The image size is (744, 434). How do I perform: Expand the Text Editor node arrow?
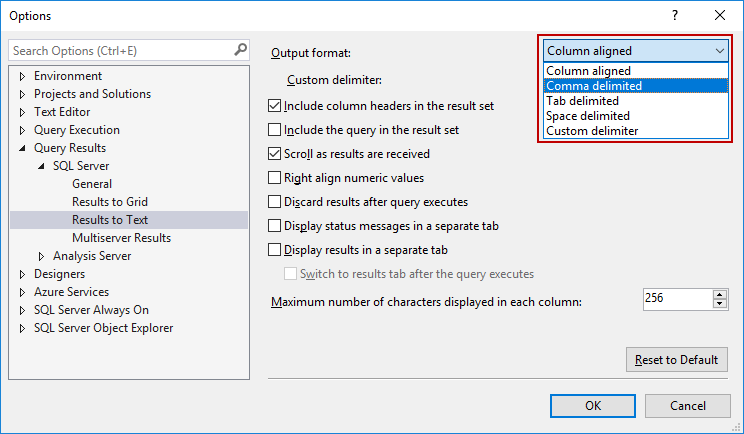pyautogui.click(x=23, y=112)
